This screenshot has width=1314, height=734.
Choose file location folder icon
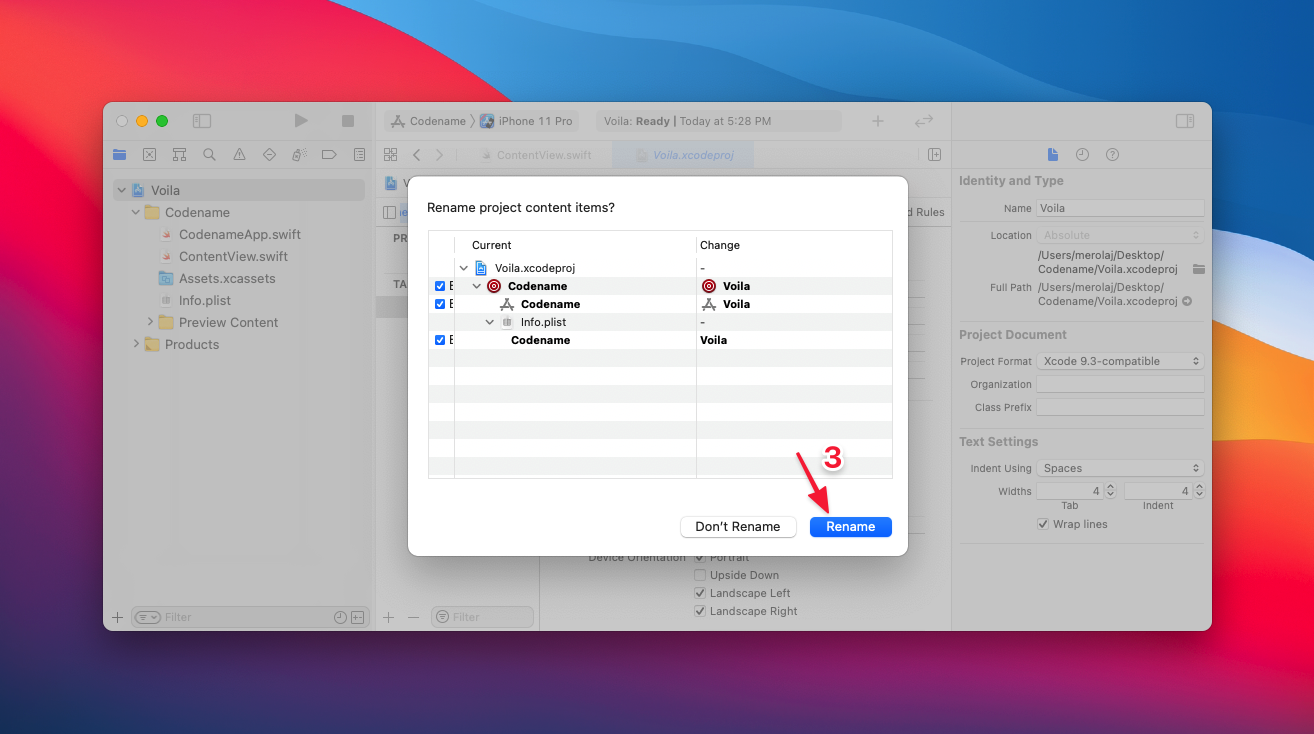point(1198,269)
